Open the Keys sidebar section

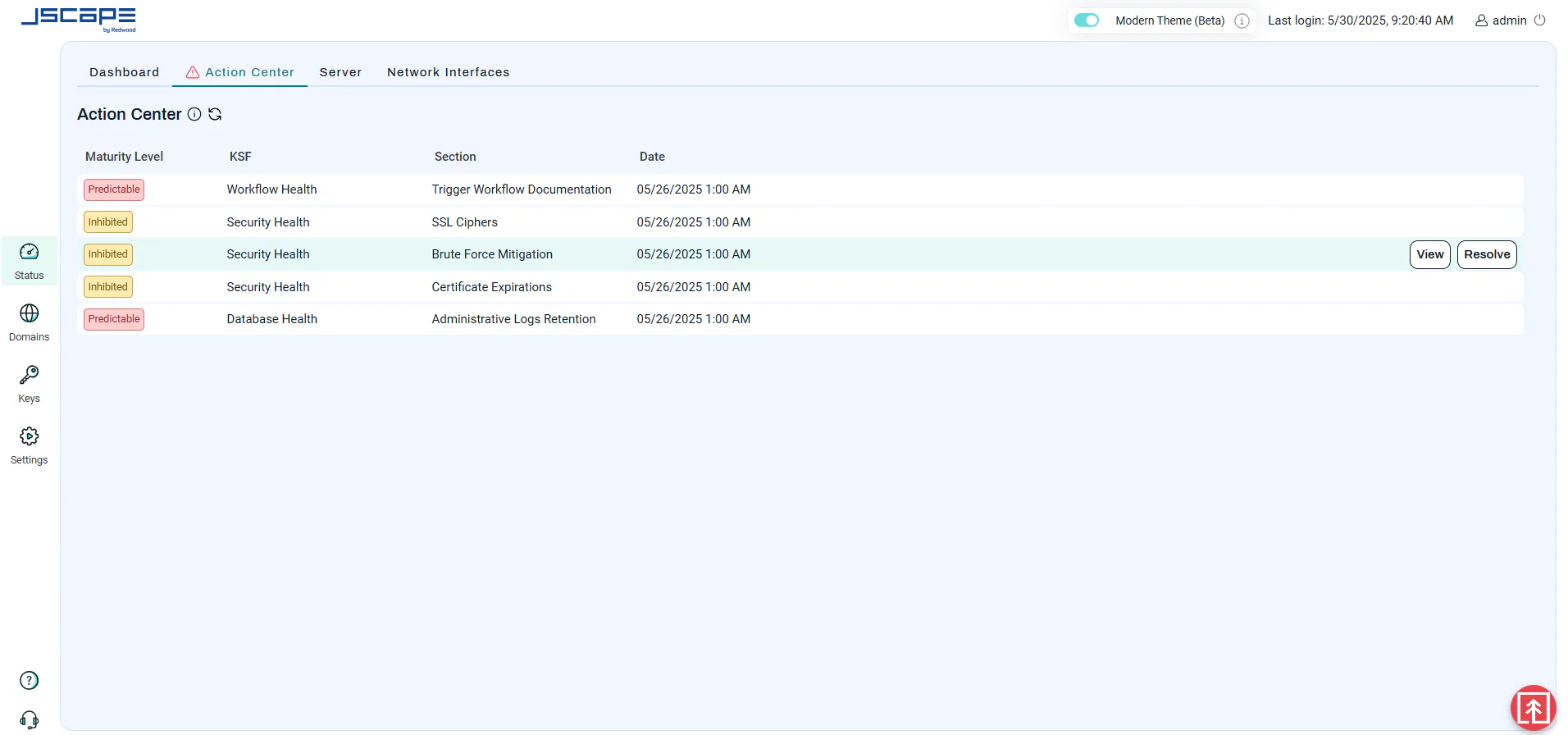click(x=30, y=384)
